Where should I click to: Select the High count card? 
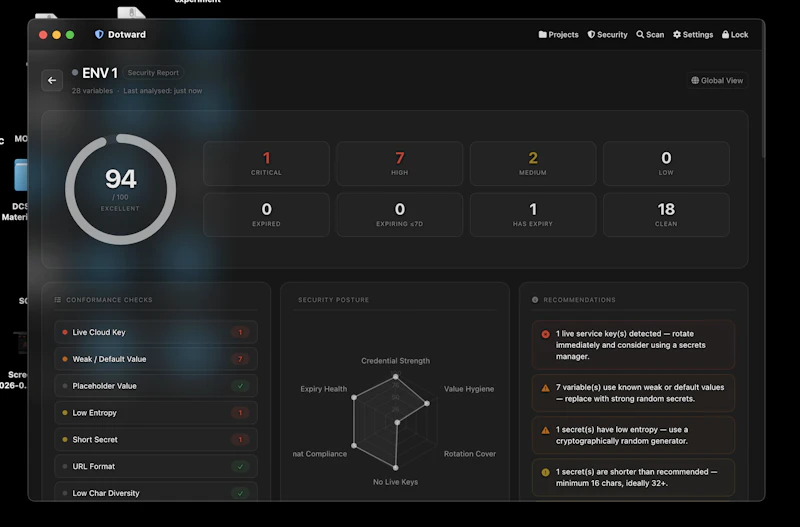(399, 164)
